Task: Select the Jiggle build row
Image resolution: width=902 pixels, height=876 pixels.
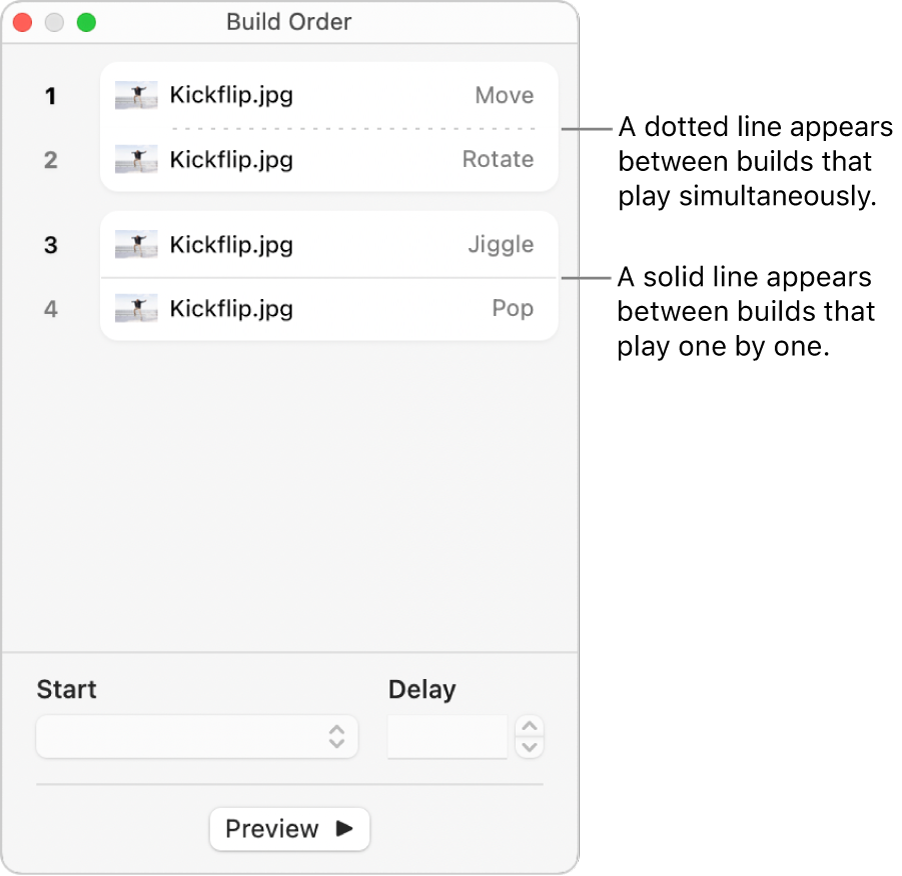Action: click(x=328, y=245)
